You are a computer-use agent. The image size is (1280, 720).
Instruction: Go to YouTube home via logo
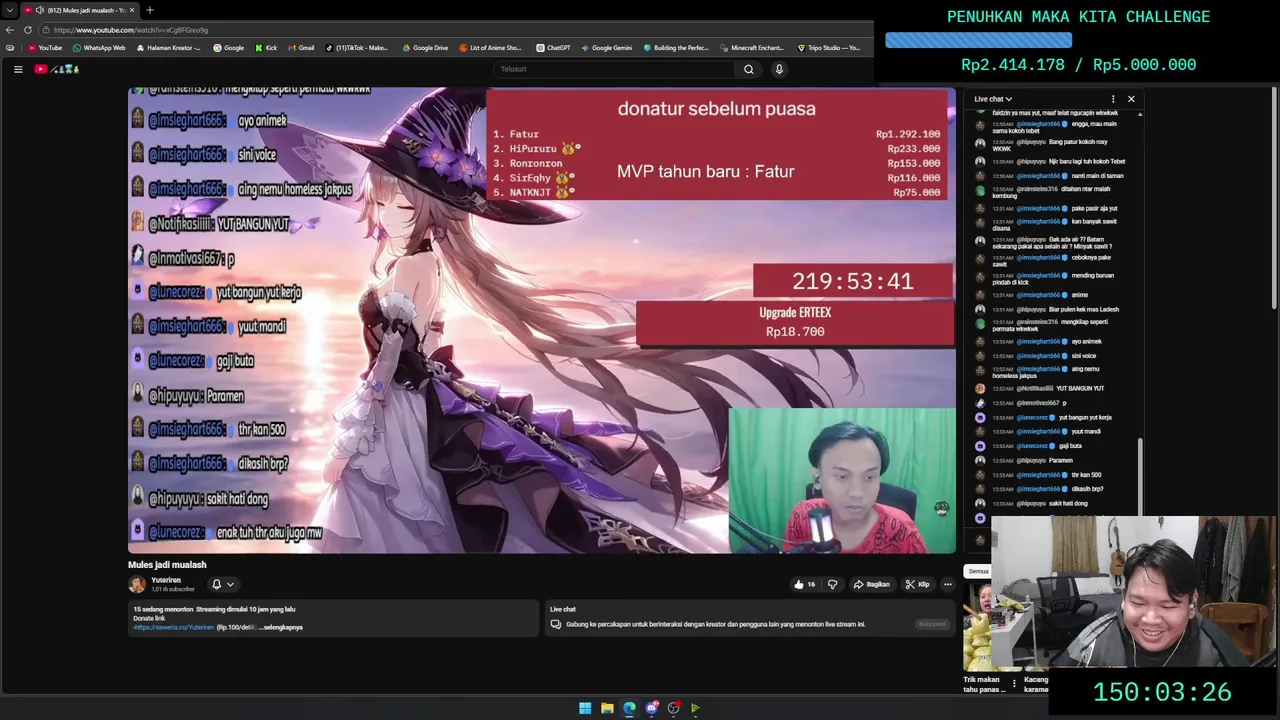tap(56, 69)
